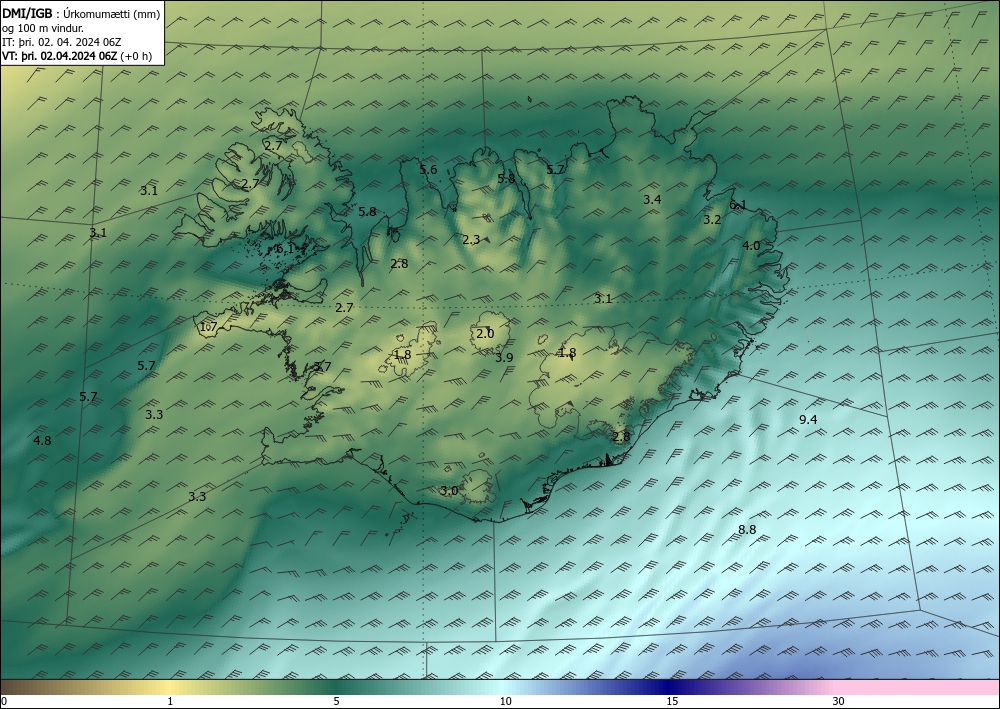This screenshot has height=709, width=1000.
Task: Click the 3.4 value label
Action: pos(652,200)
